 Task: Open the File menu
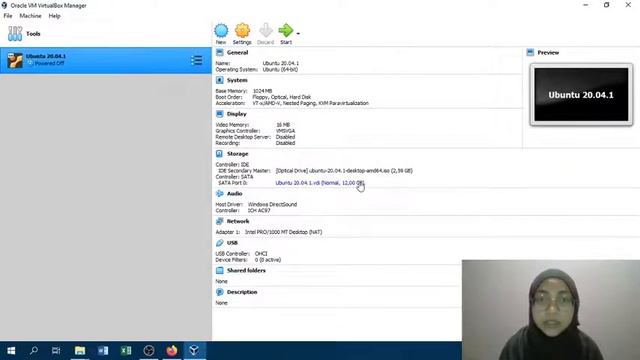point(8,16)
